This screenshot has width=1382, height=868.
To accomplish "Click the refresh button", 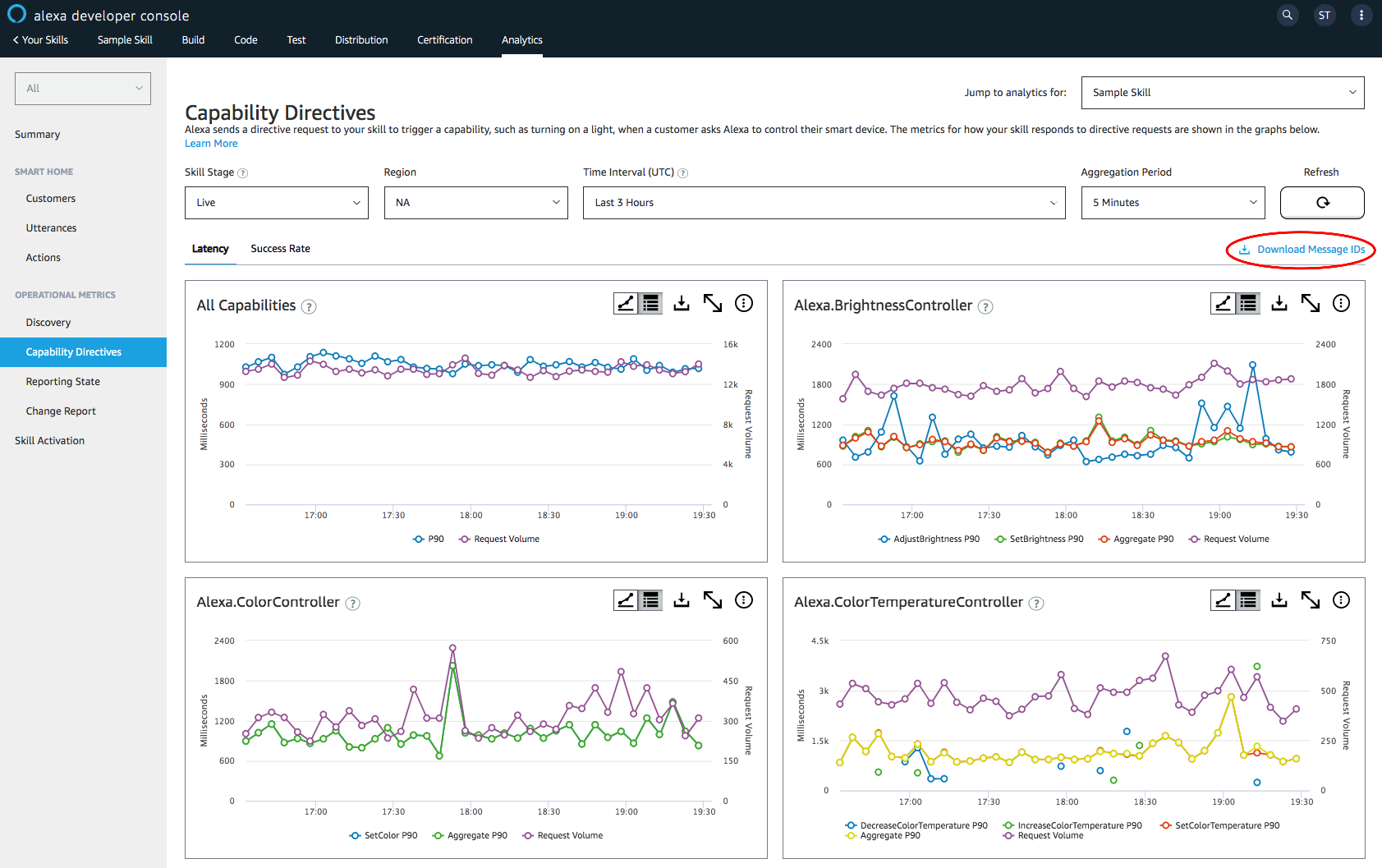I will tap(1322, 203).
